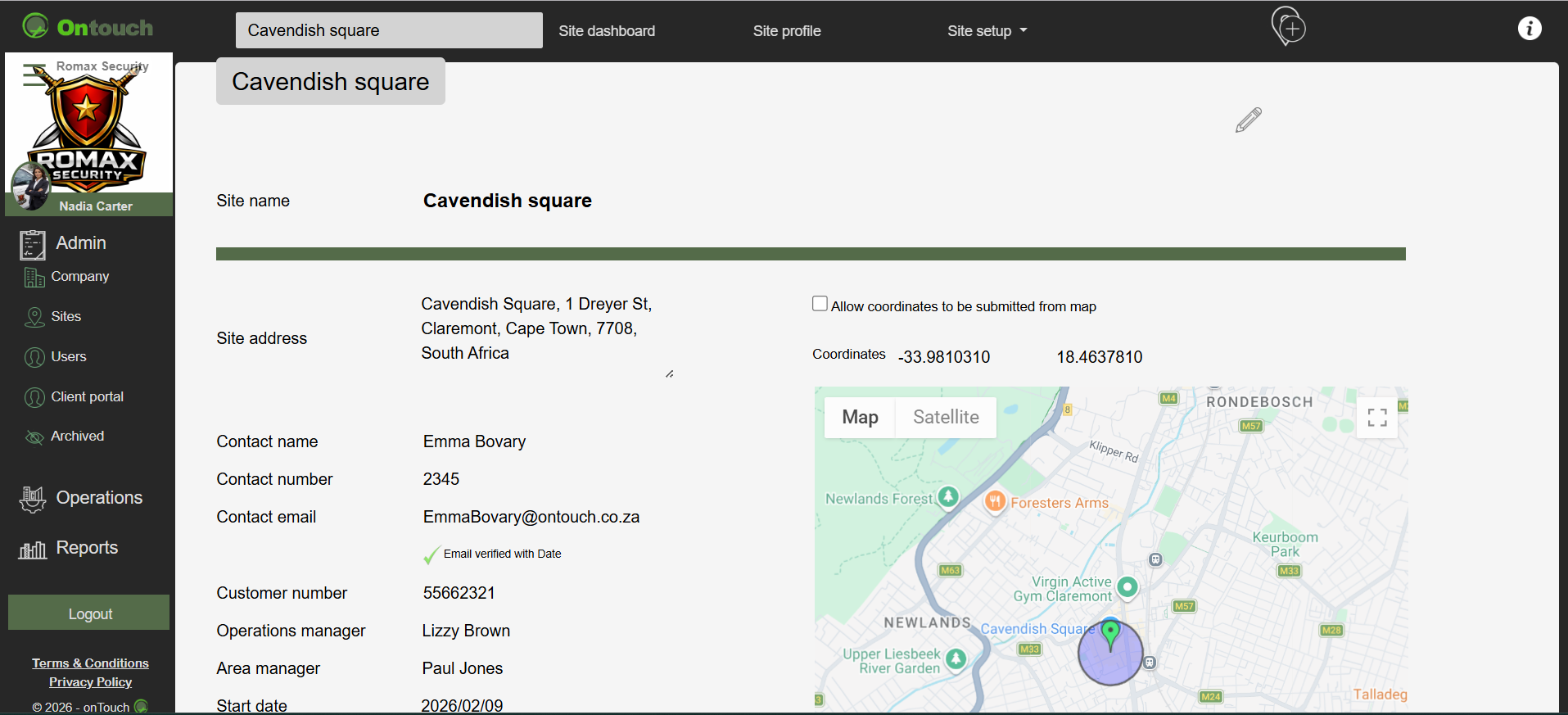Open Sites in the sidebar
Screen dimensions: 1568x715
click(66, 317)
